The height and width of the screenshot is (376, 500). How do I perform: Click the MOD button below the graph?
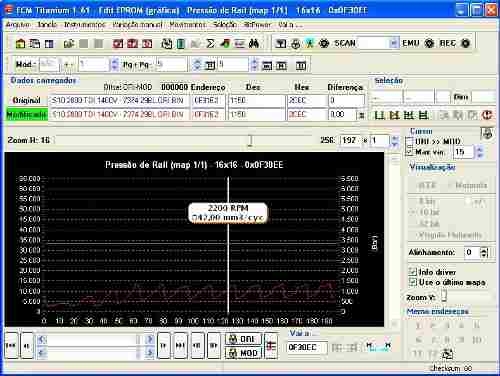tap(243, 353)
